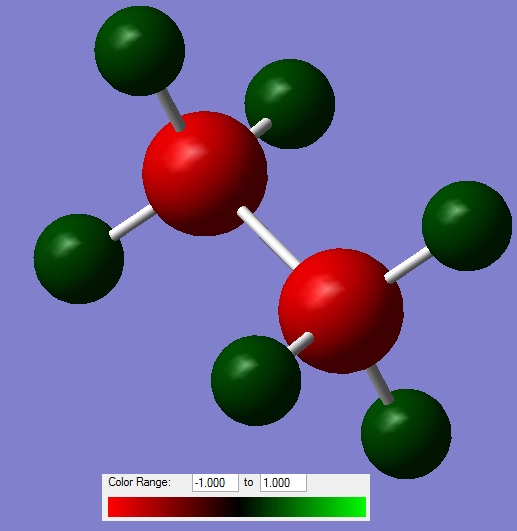
Task: Click the bond to the topmost green atom
Action: (x=171, y=110)
